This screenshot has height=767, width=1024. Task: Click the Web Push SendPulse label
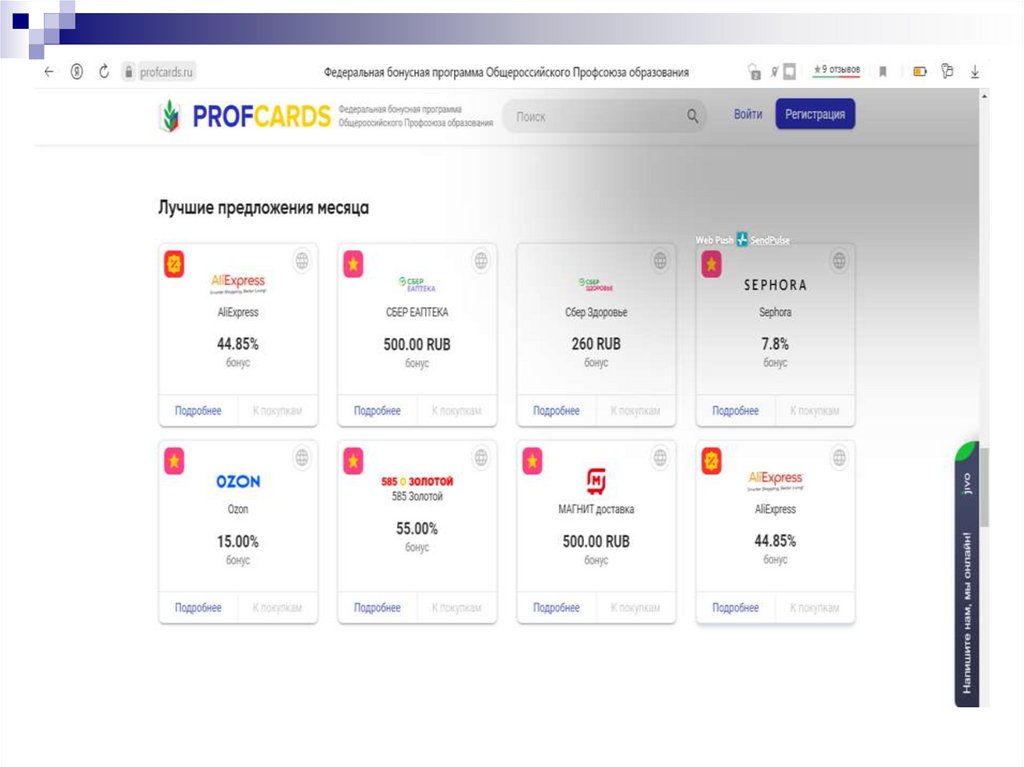coord(743,240)
